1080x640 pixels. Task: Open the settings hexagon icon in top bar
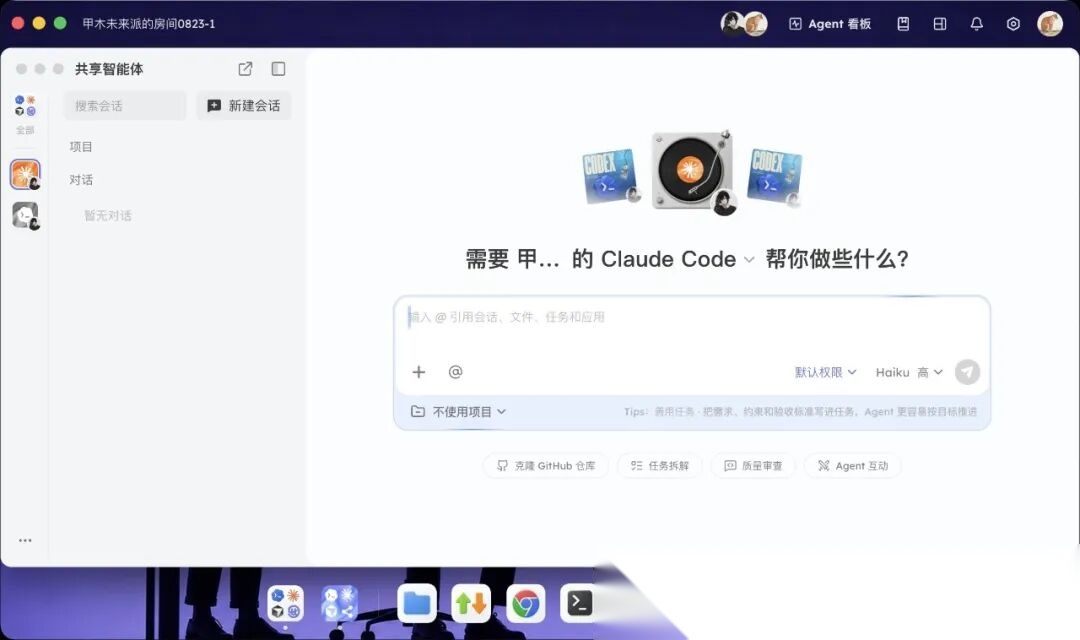click(x=1013, y=24)
